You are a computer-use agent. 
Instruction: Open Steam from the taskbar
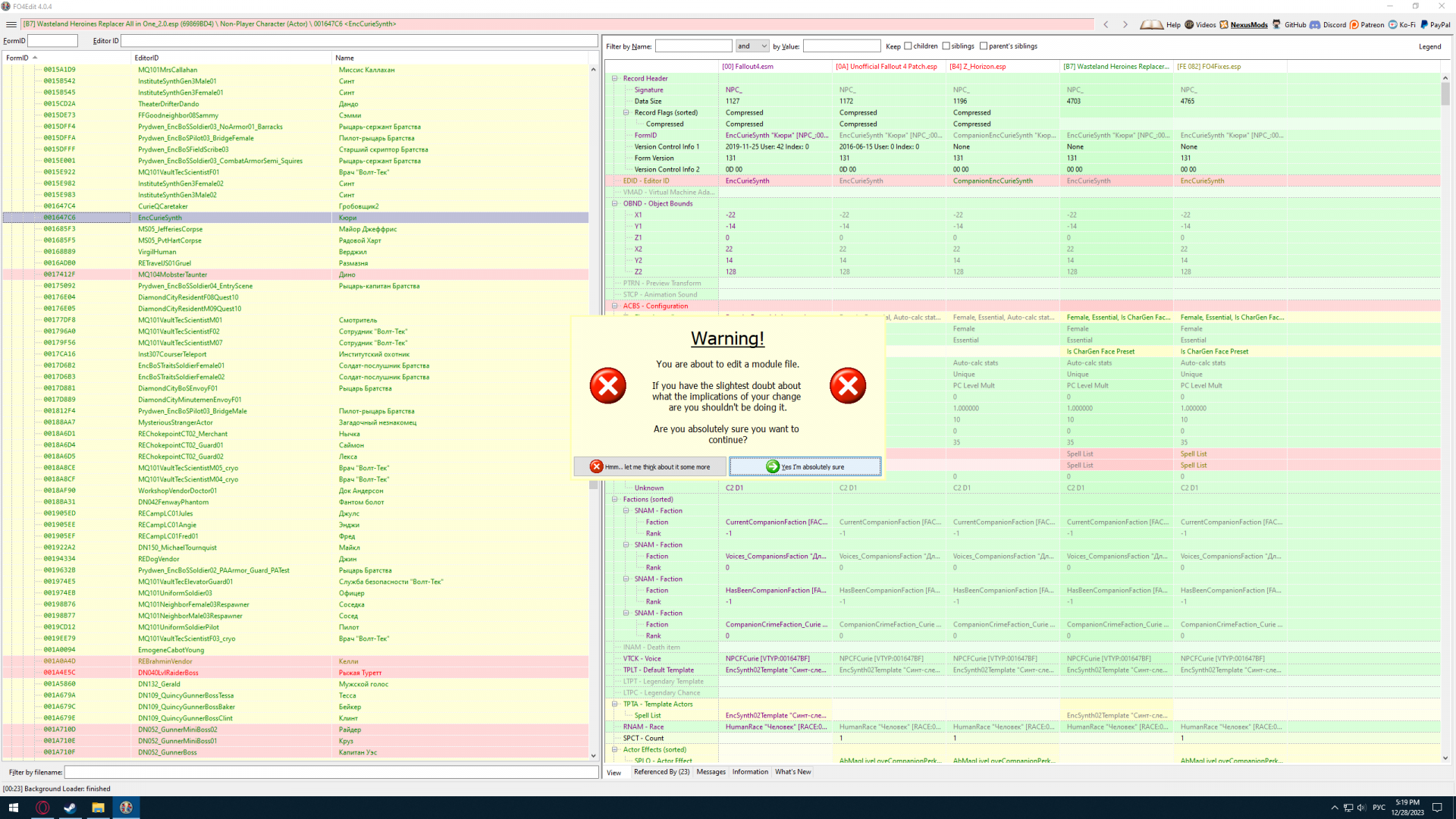[x=70, y=808]
